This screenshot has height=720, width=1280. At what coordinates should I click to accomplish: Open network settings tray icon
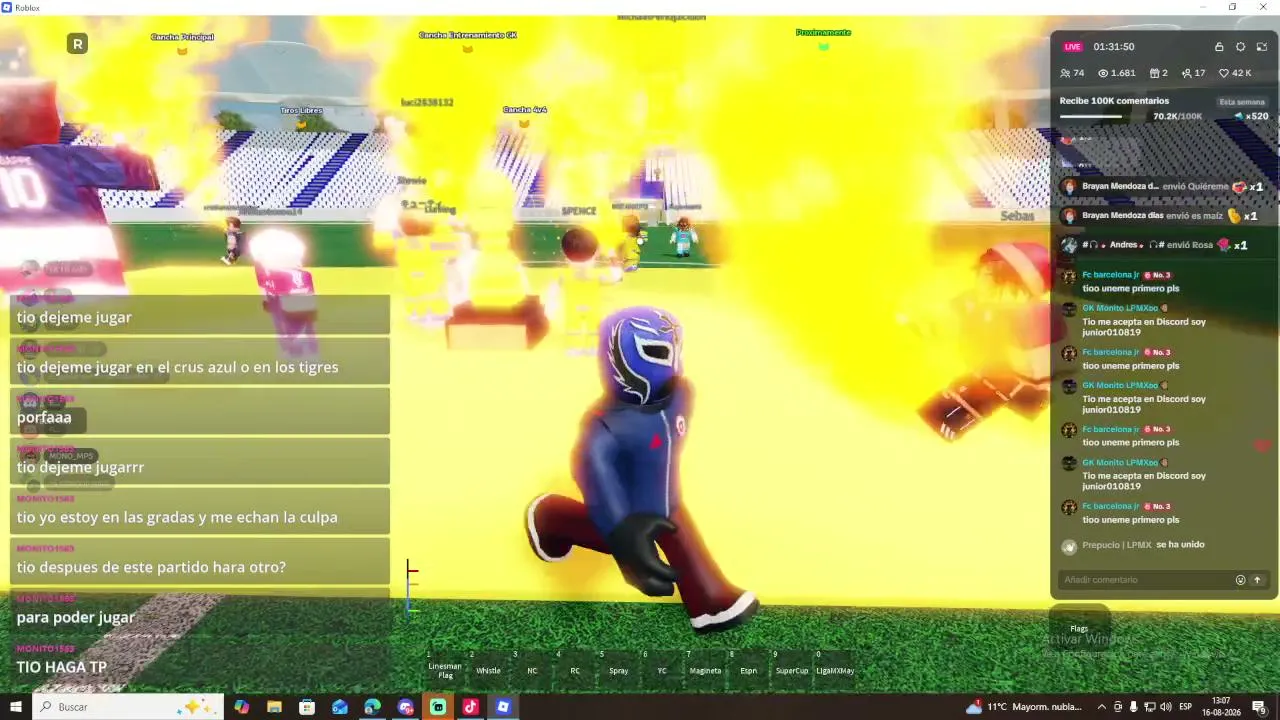1149,707
